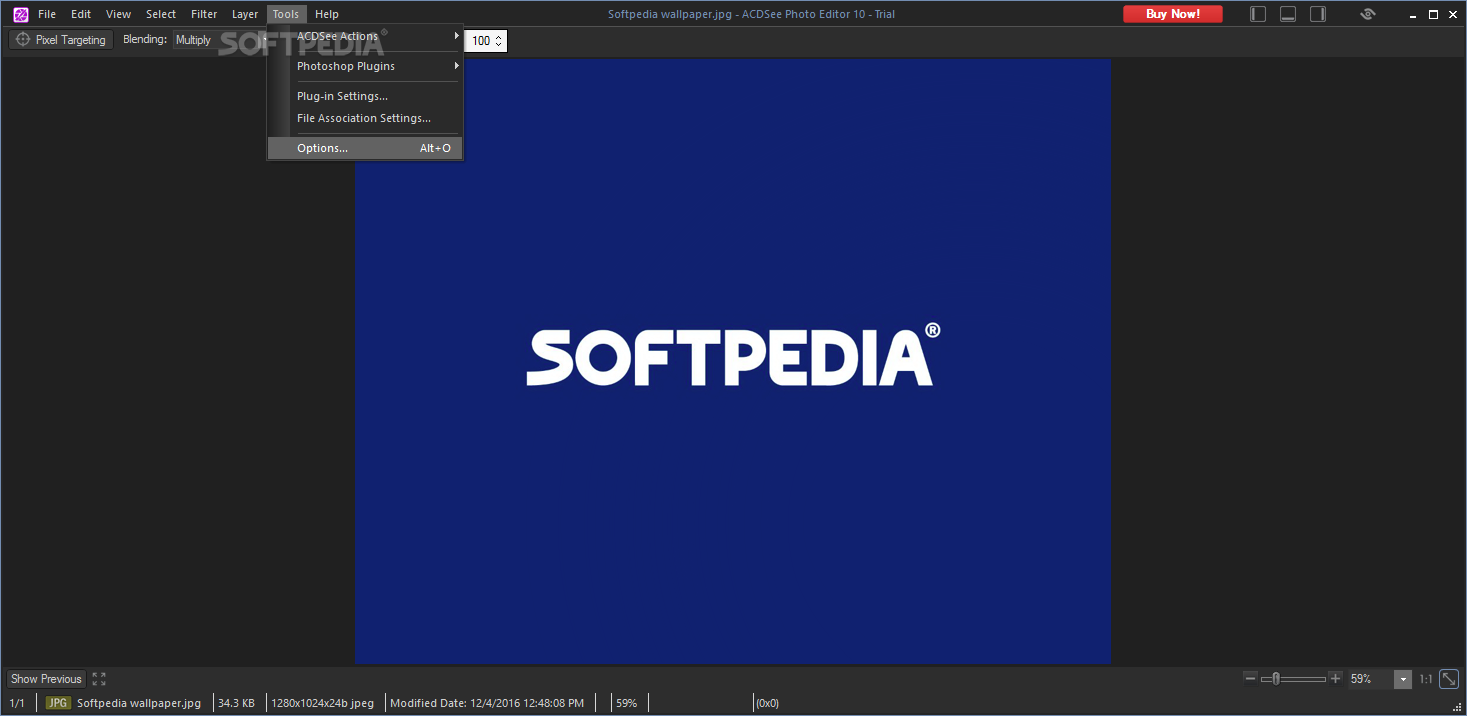Toggle the left panel layout icon
Viewport: 1467px width, 716px height.
coord(1258,14)
